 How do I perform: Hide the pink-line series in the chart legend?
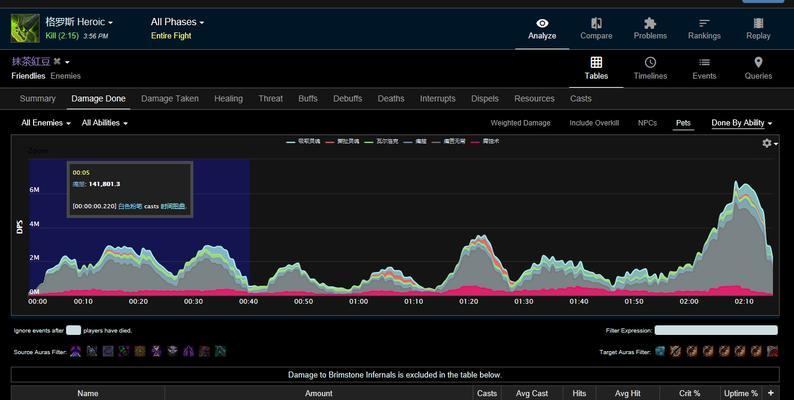[485, 142]
